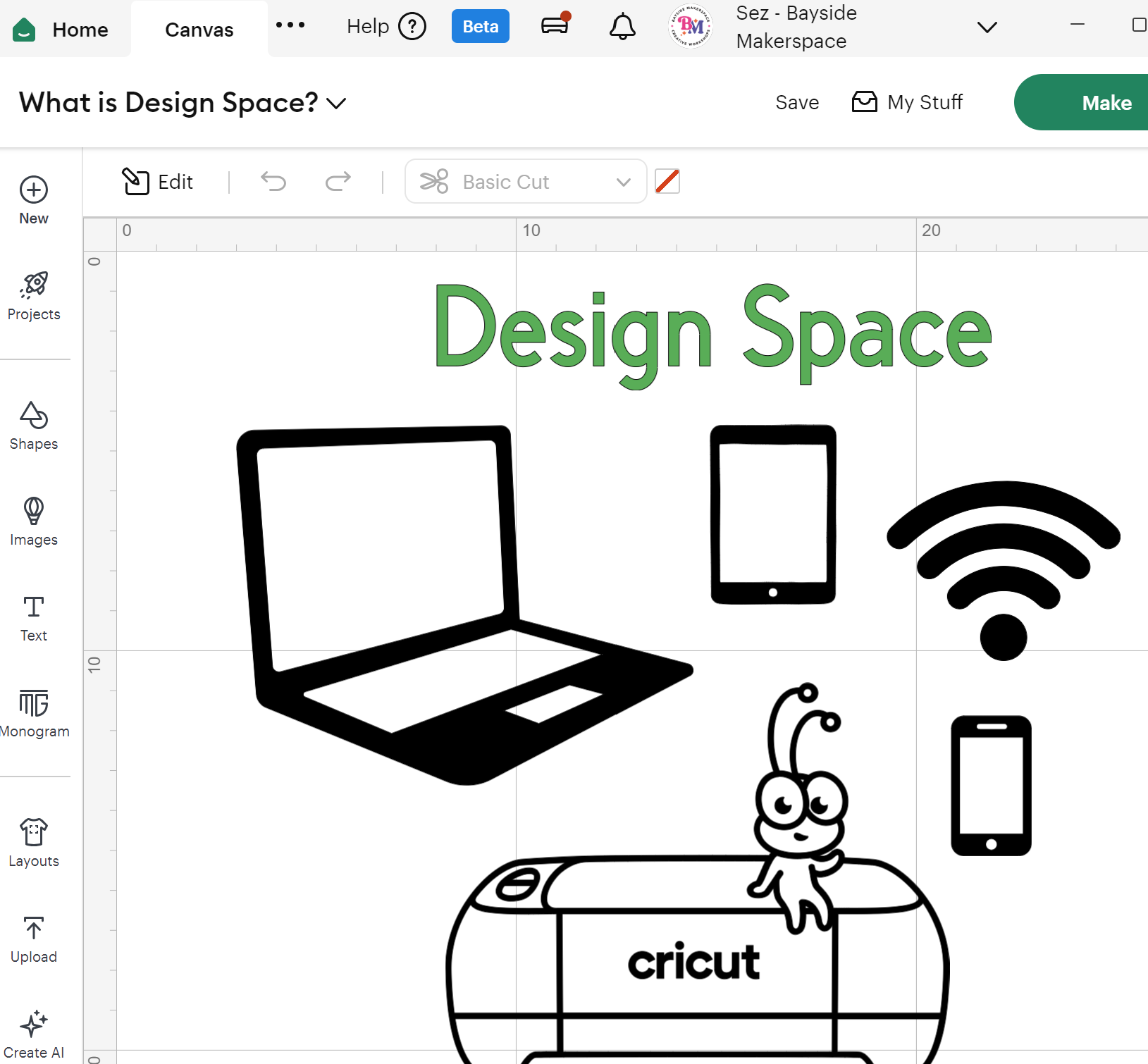
Task: Open My Stuff
Action: pos(907,102)
